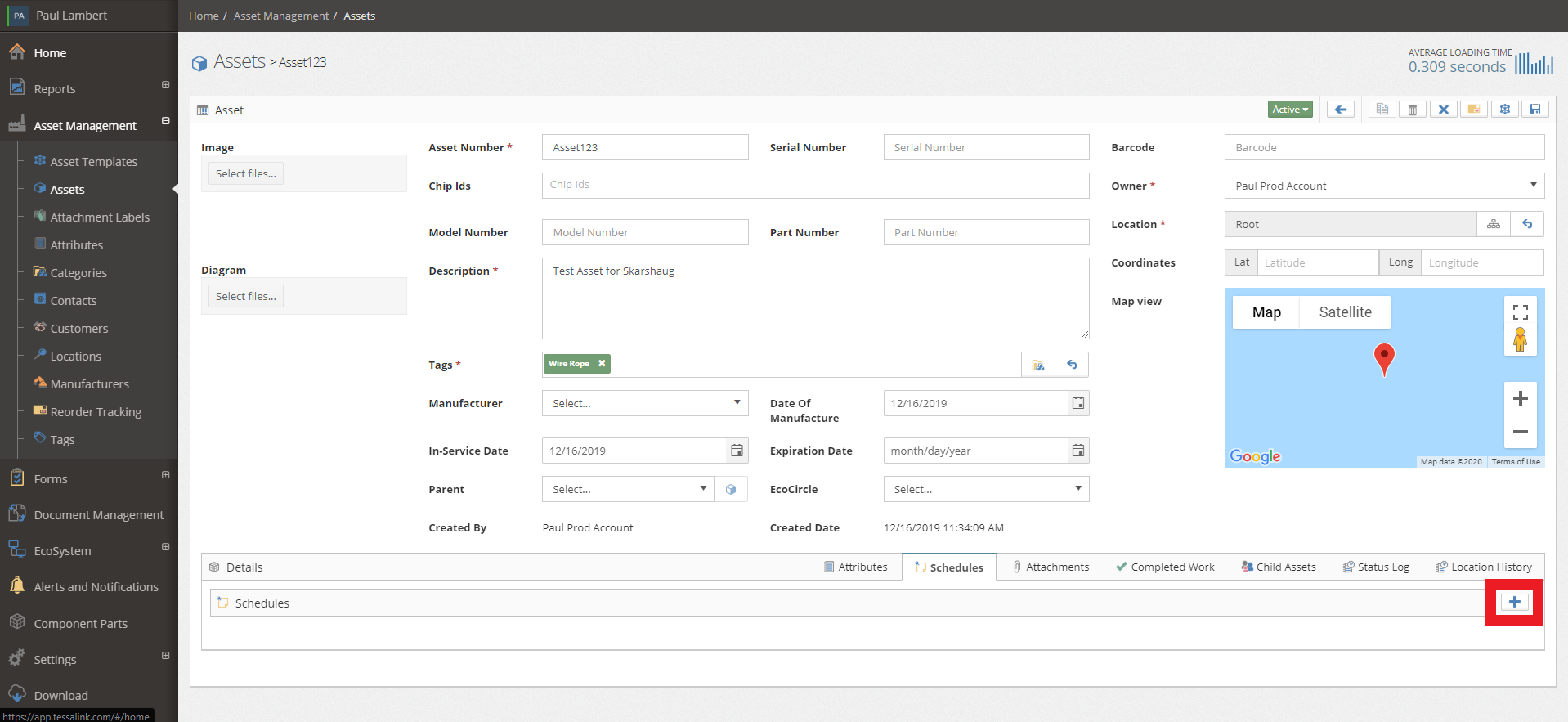Image resolution: width=1568 pixels, height=722 pixels.
Task: Click the save floppy disk icon
Action: [x=1534, y=110]
